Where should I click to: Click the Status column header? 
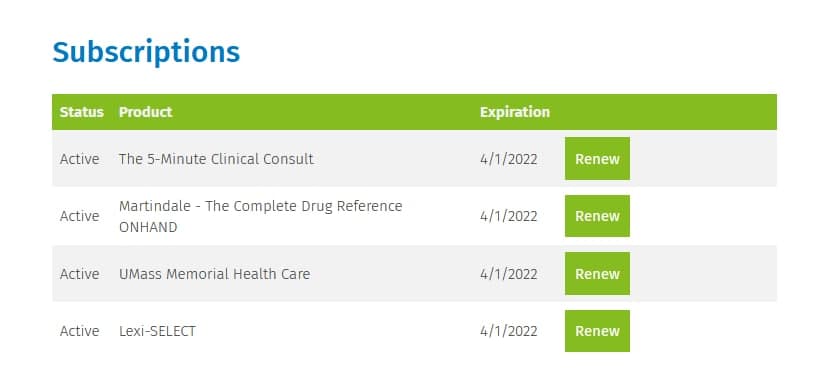tap(82, 112)
